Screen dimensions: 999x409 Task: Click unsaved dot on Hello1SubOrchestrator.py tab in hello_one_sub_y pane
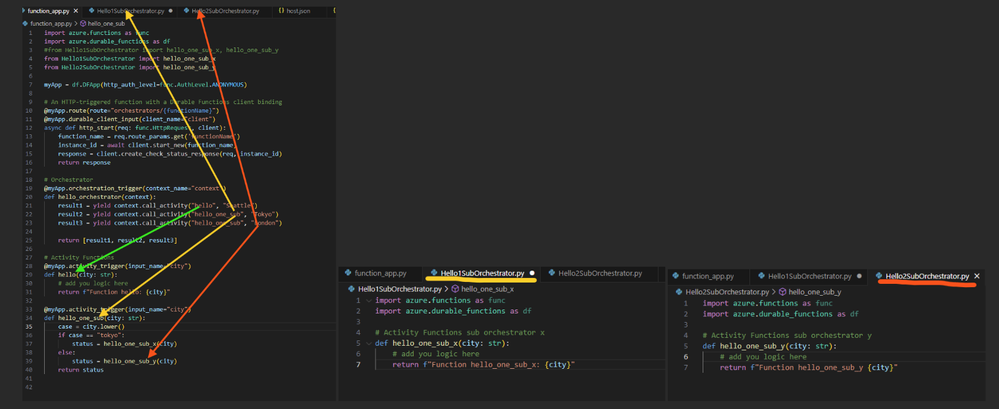(x=859, y=276)
